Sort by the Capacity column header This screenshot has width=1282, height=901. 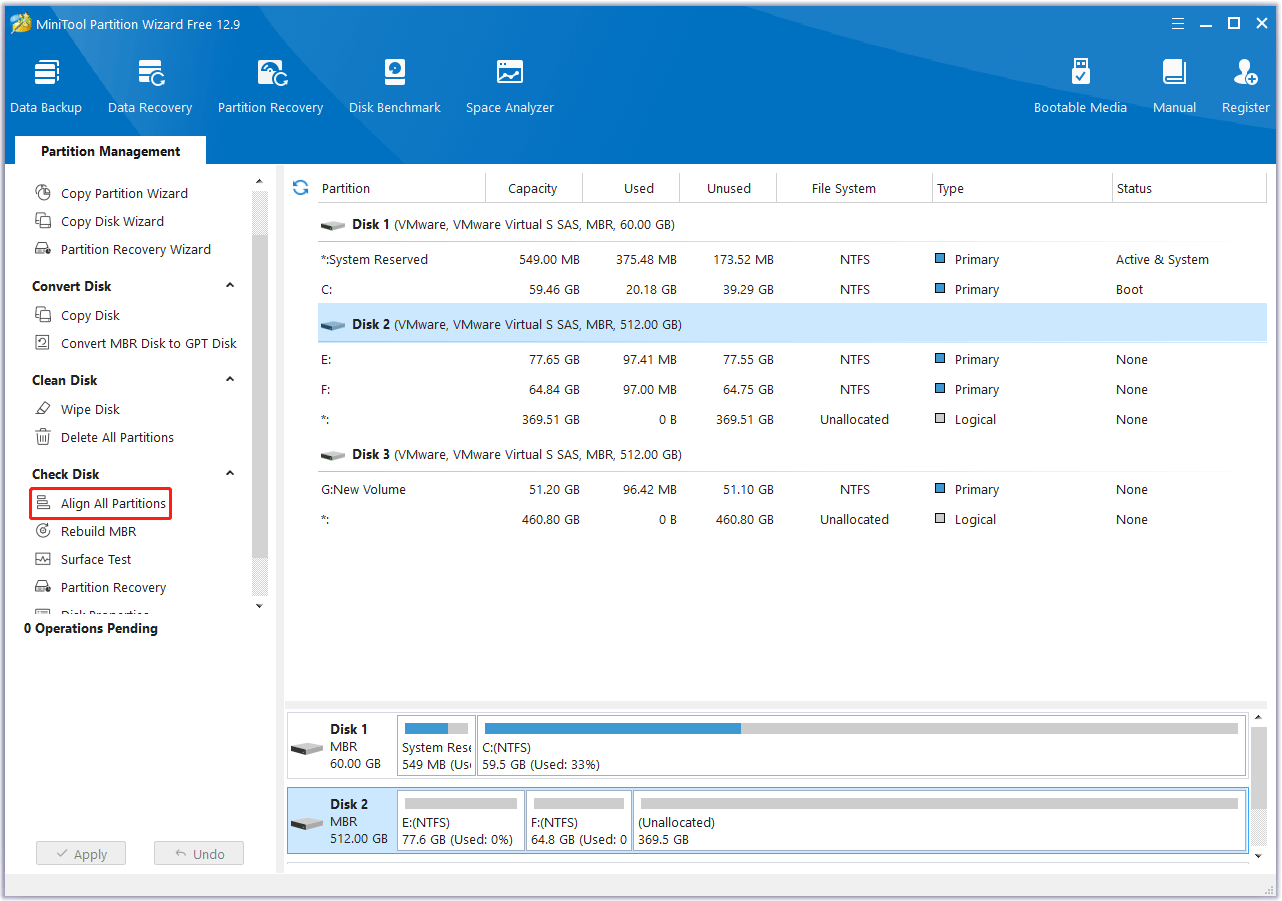pyautogui.click(x=533, y=188)
